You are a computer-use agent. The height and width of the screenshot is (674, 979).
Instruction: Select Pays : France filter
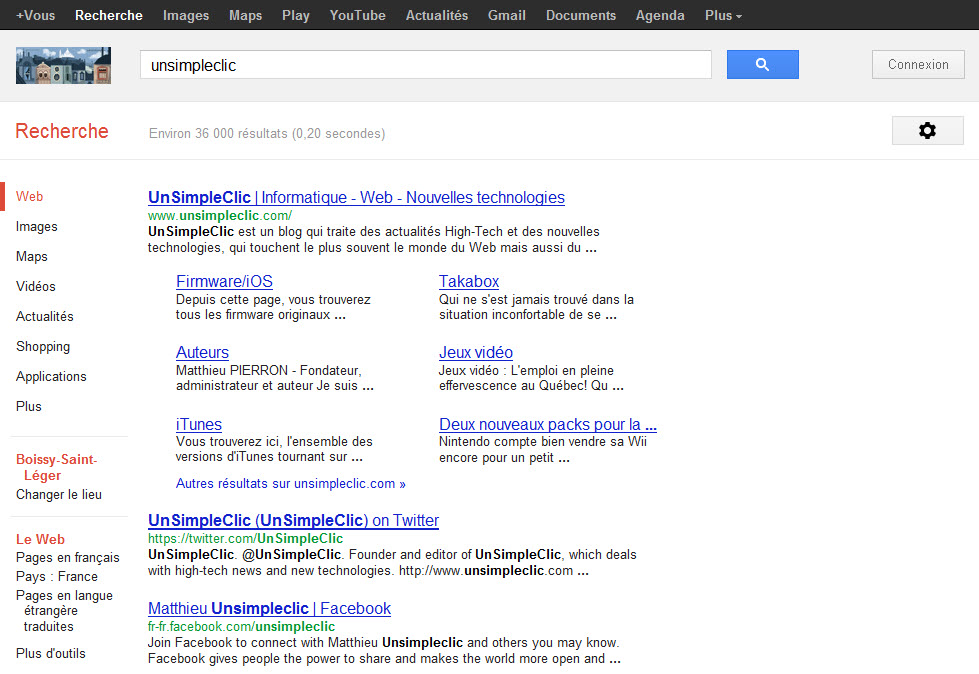click(57, 576)
